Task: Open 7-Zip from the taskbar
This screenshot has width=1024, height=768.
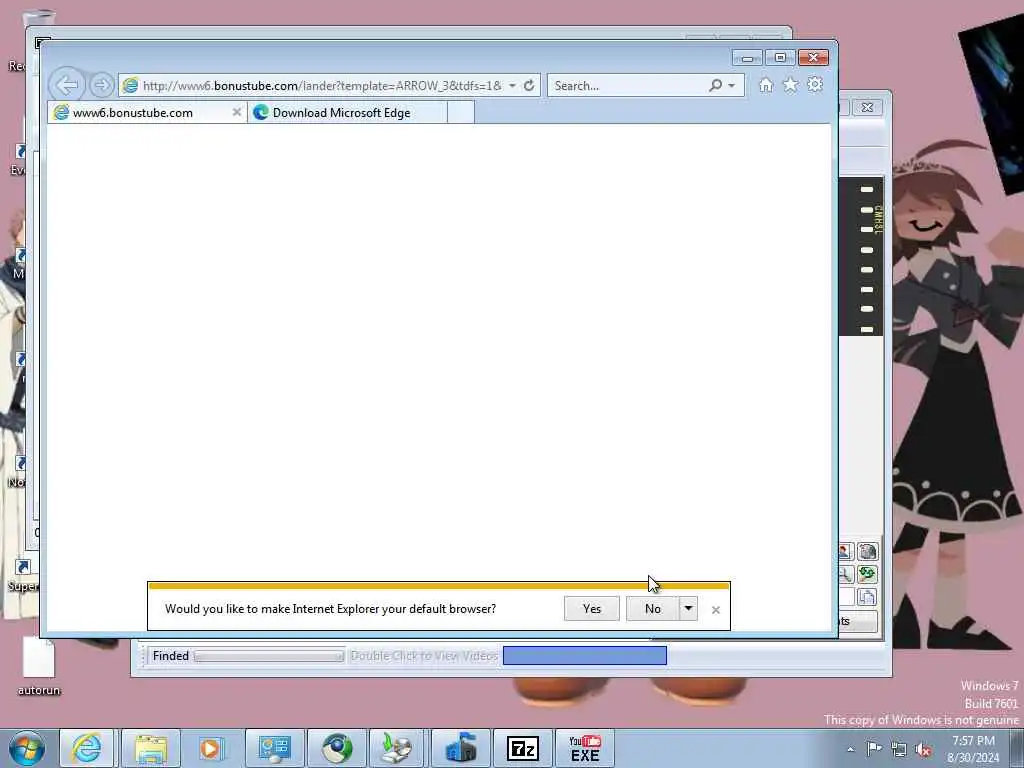Action: (522, 748)
